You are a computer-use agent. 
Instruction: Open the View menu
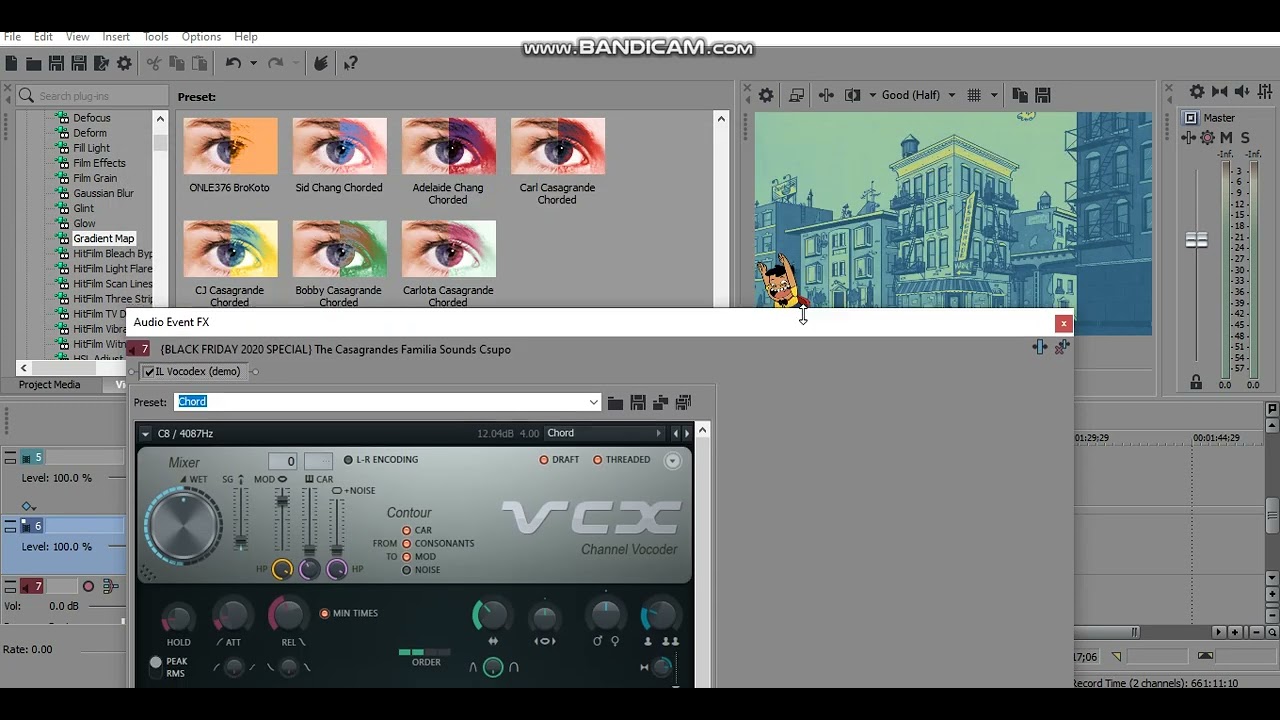(77, 37)
